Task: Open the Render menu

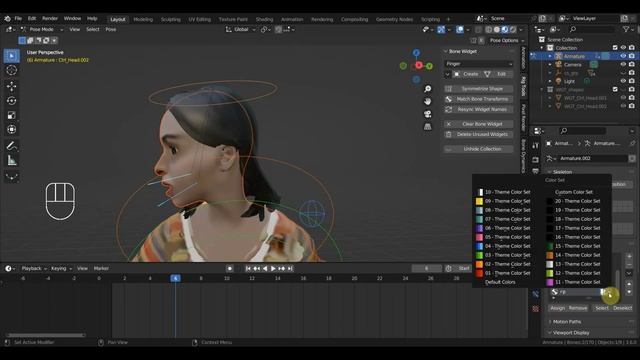Action: 50,18
